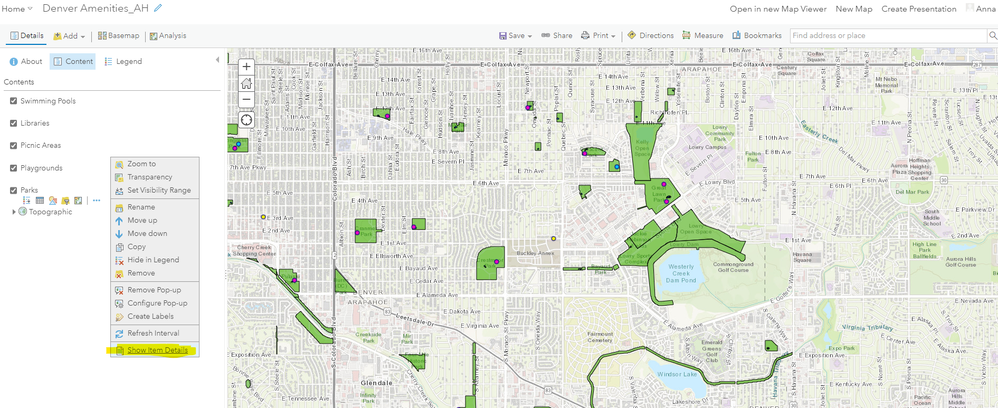Zoom in on the map with plus button

[246, 67]
